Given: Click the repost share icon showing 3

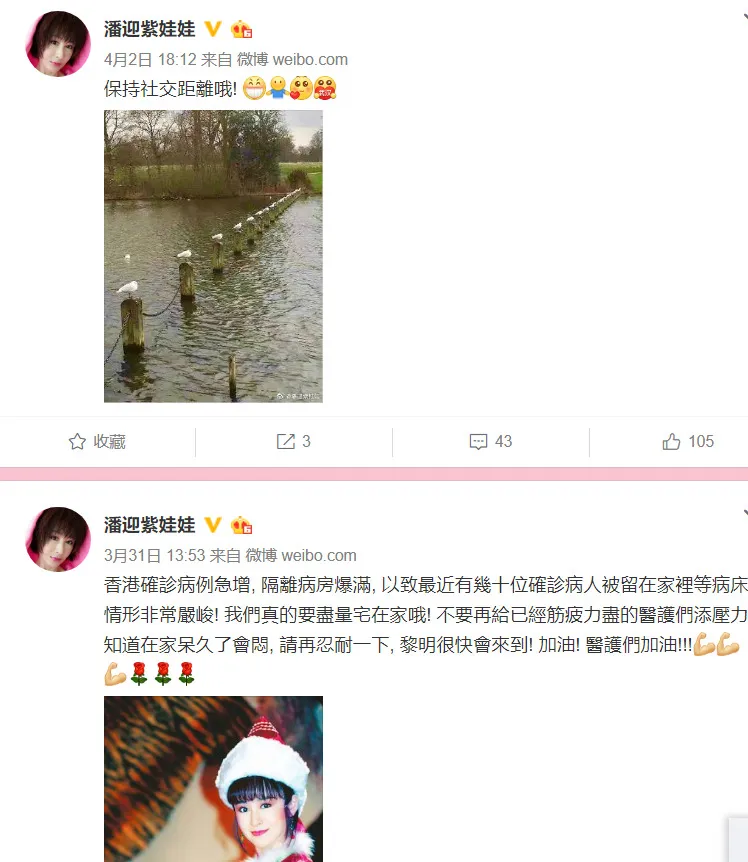Looking at the screenshot, I should [285, 441].
